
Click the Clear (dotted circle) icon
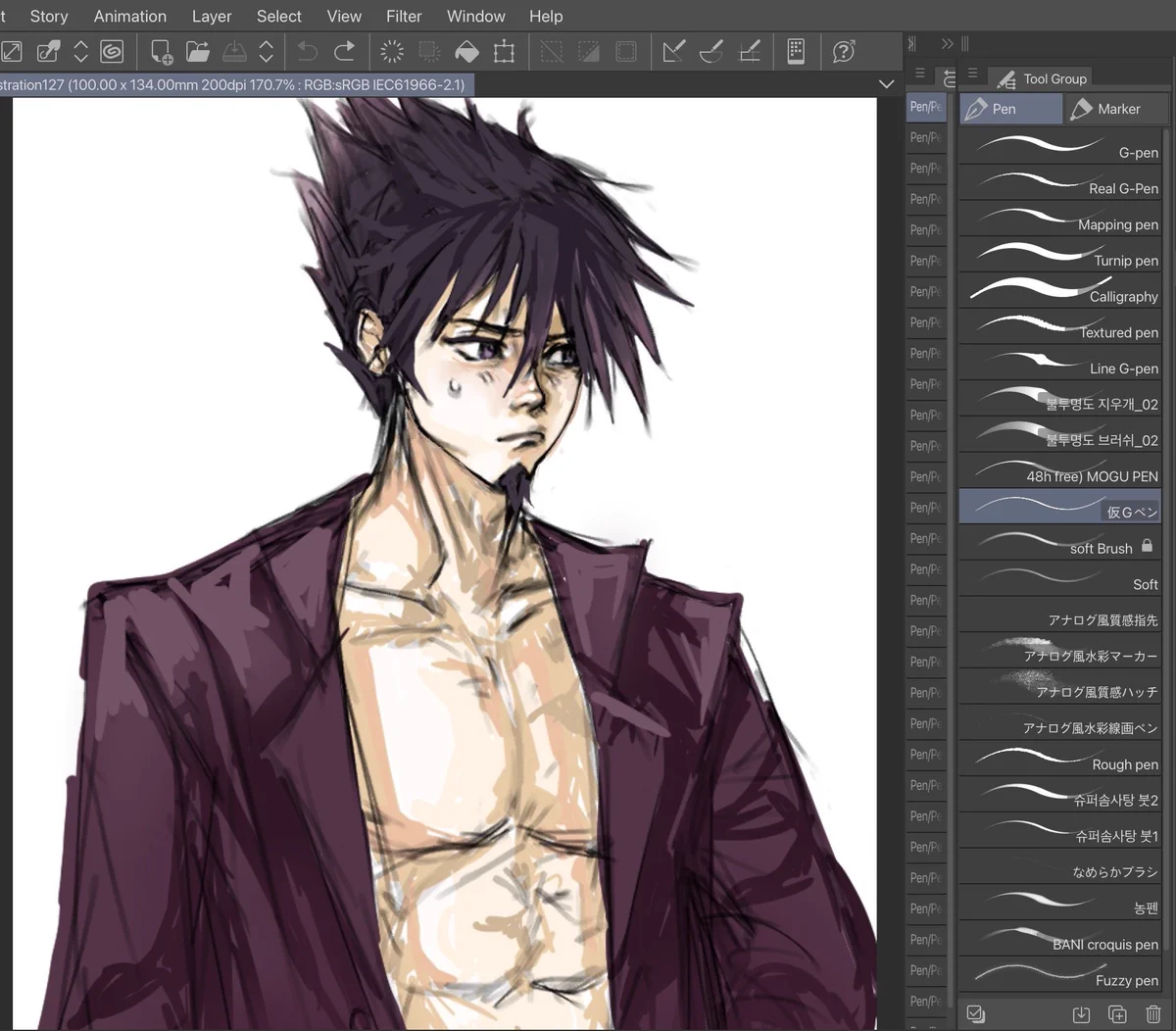(x=392, y=51)
